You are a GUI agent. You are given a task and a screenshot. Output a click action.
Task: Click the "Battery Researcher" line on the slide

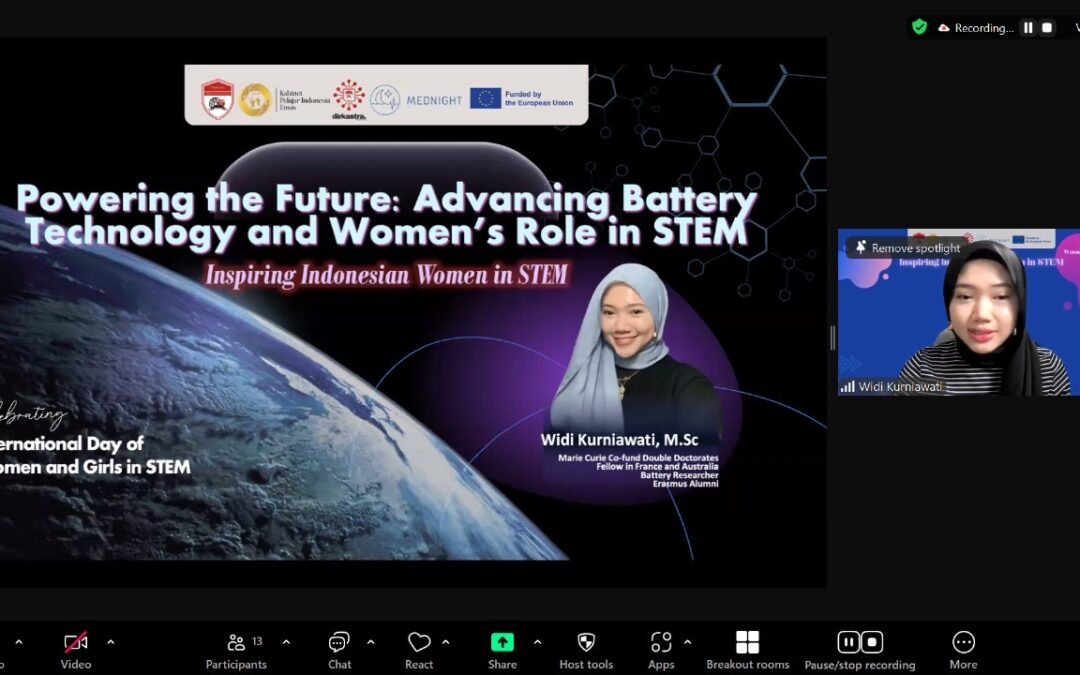(x=679, y=475)
